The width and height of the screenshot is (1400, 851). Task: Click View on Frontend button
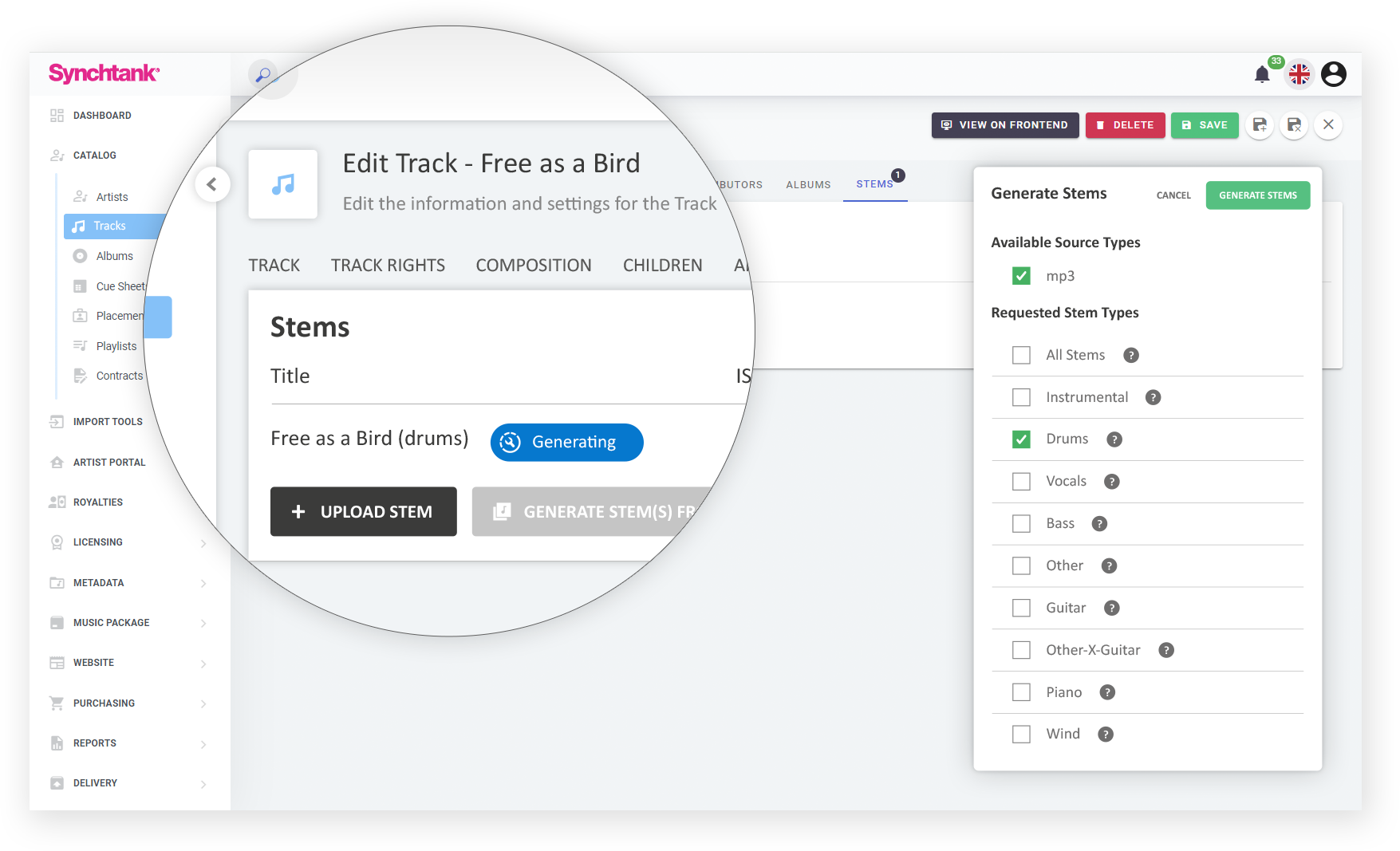[1005, 125]
